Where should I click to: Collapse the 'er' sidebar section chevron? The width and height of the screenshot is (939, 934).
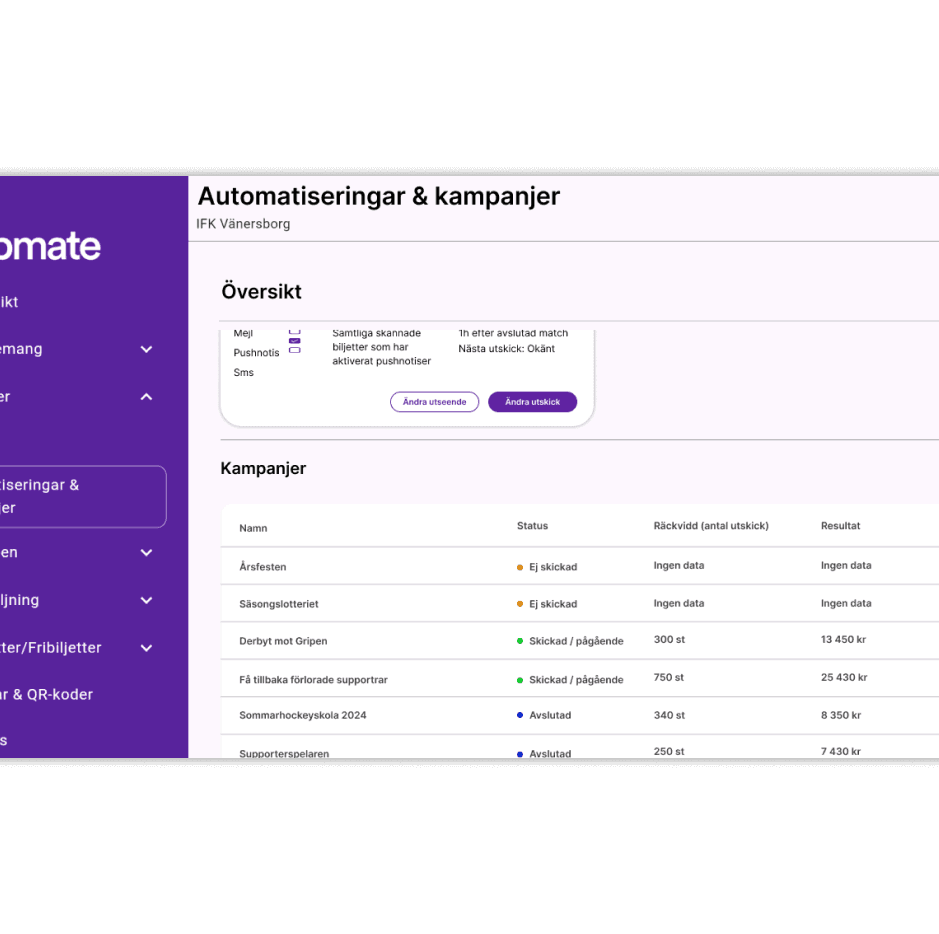tap(146, 397)
